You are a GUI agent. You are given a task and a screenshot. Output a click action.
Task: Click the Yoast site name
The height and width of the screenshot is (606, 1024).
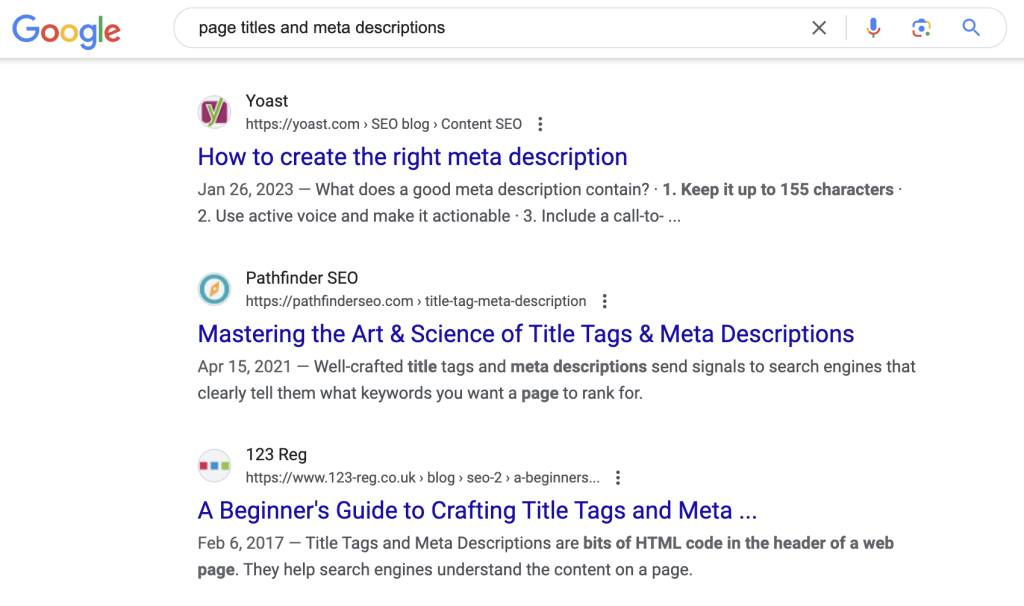point(267,101)
